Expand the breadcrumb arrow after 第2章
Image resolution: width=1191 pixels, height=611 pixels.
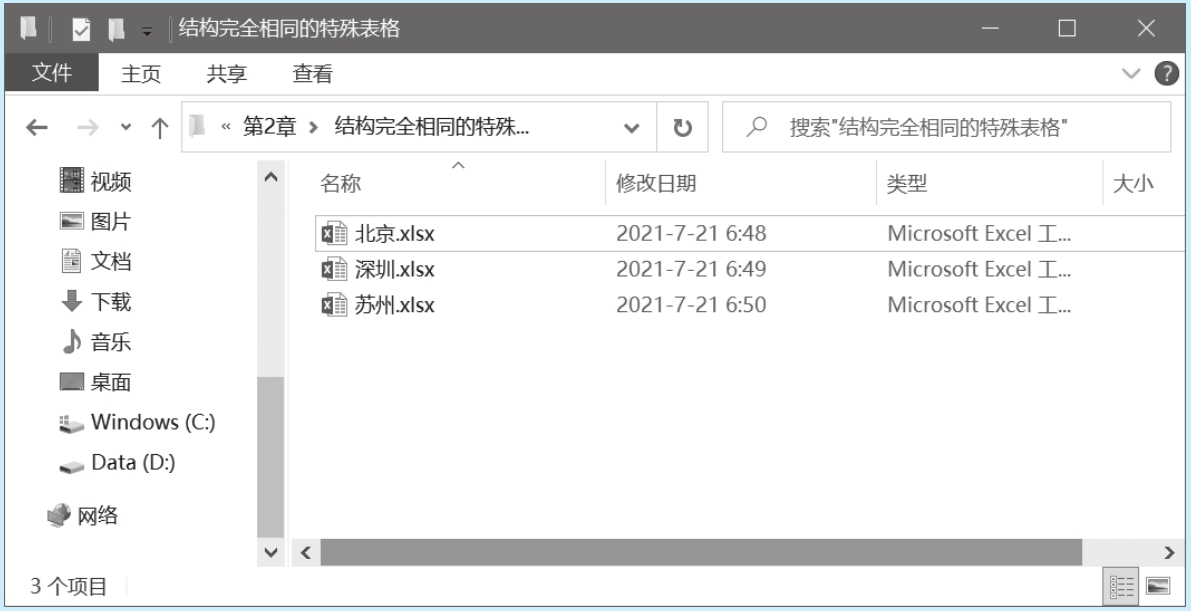point(314,127)
